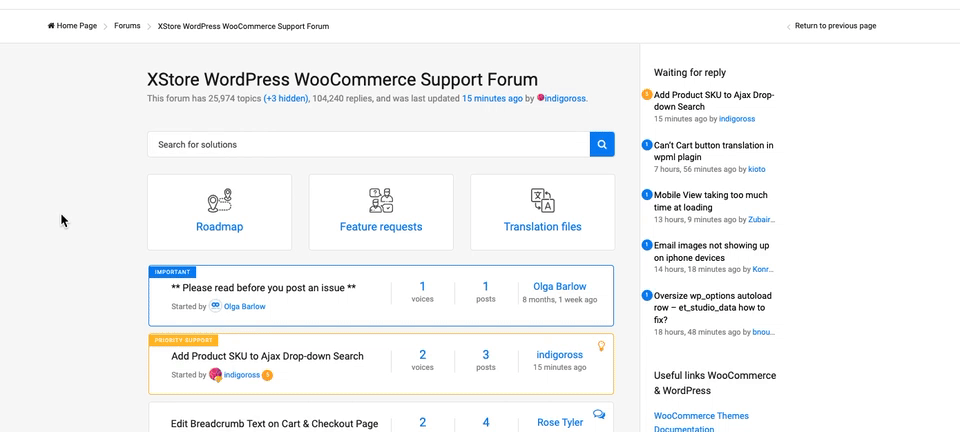Click Rose Tyler last poster name
960x432 pixels.
pos(560,422)
